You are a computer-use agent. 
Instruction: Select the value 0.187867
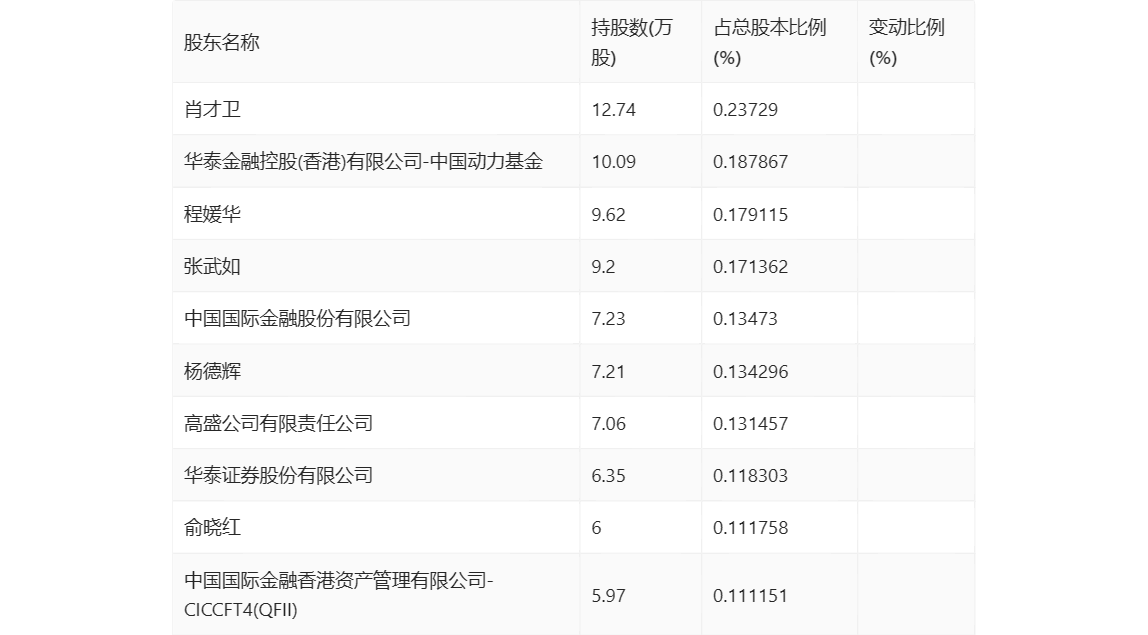pos(750,162)
